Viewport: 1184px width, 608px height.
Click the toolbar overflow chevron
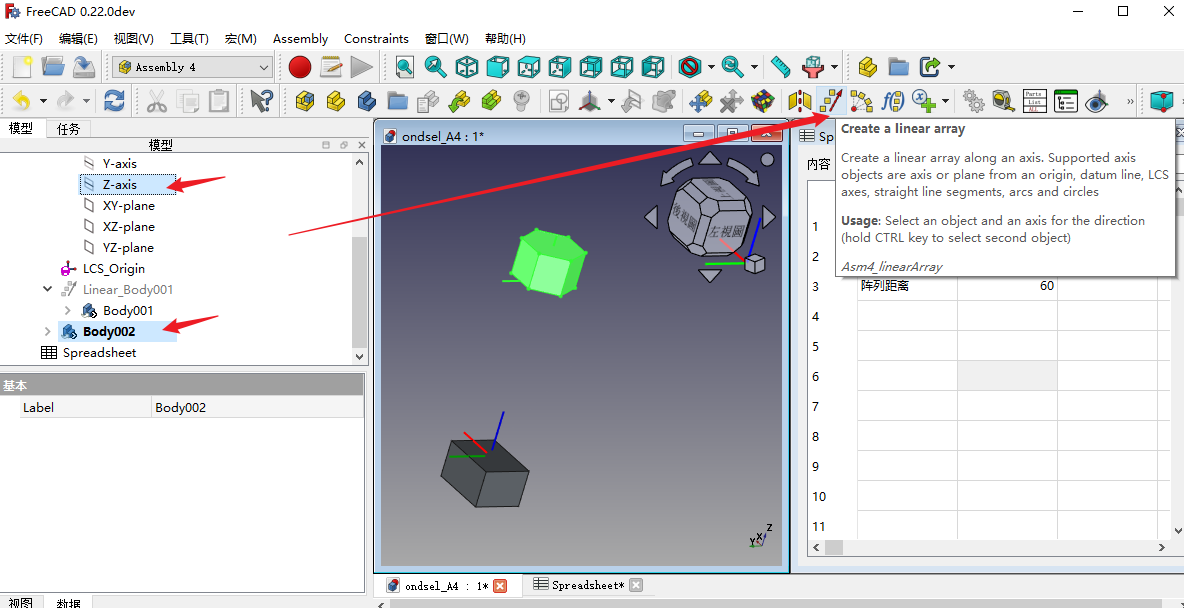(x=1130, y=101)
